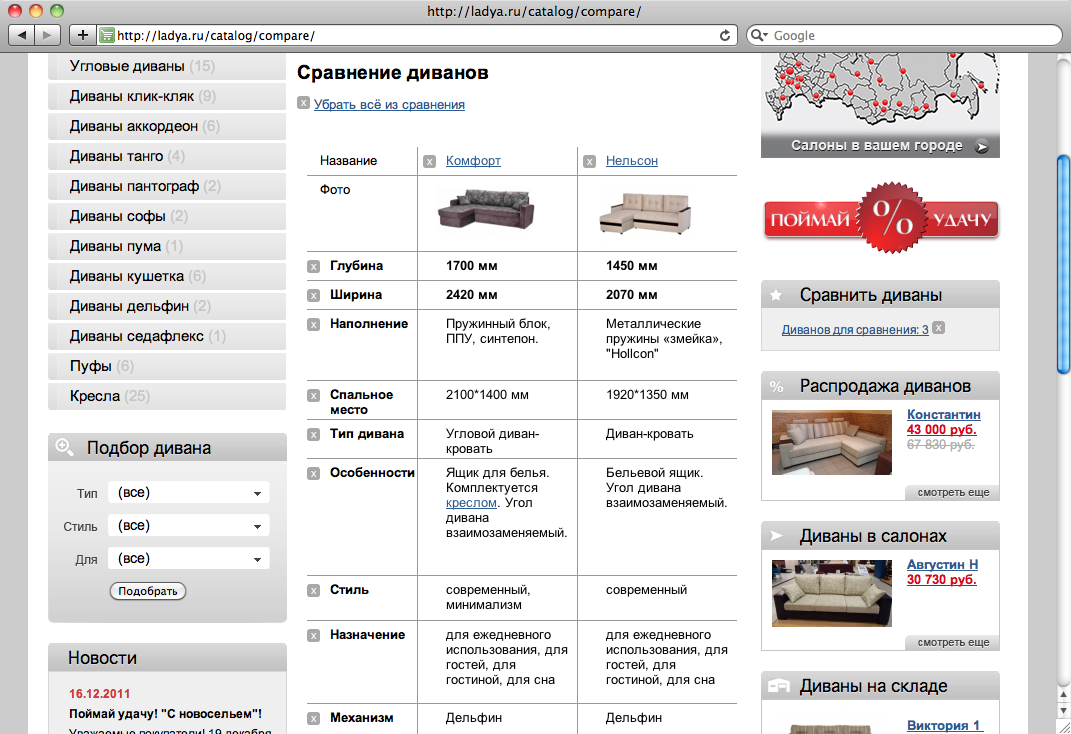Click the Подобрать button
Viewport: 1071px width, 734px height.
148,591
